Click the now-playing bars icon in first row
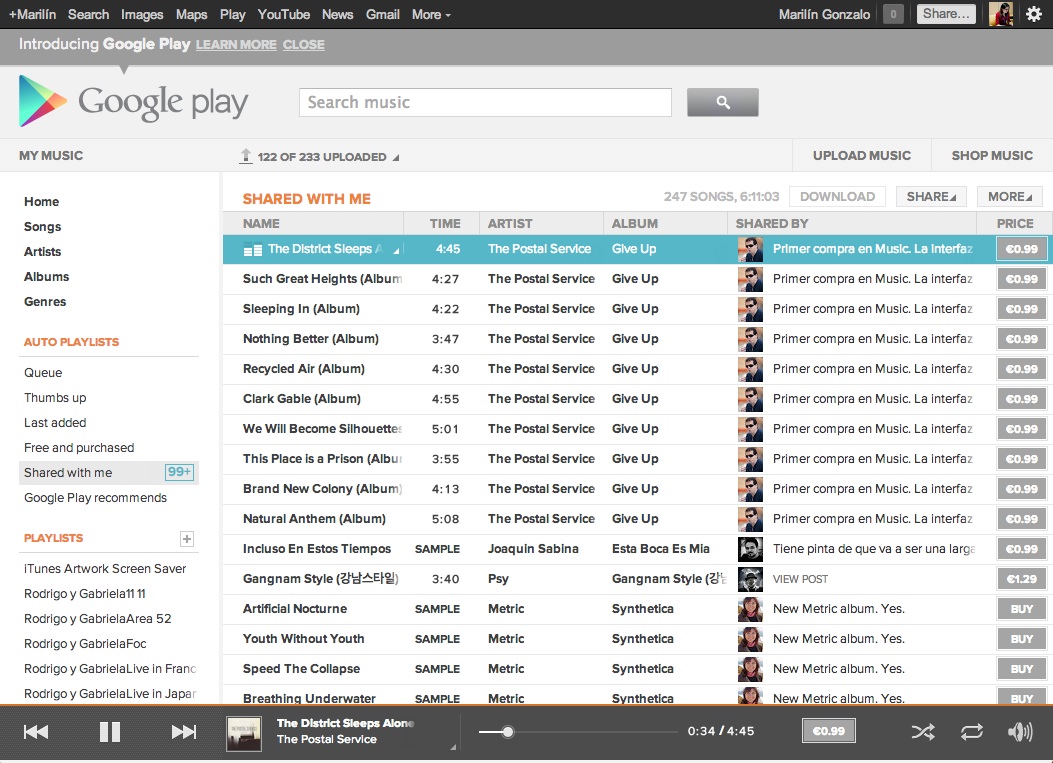Image resolution: width=1053 pixels, height=763 pixels. click(x=253, y=250)
